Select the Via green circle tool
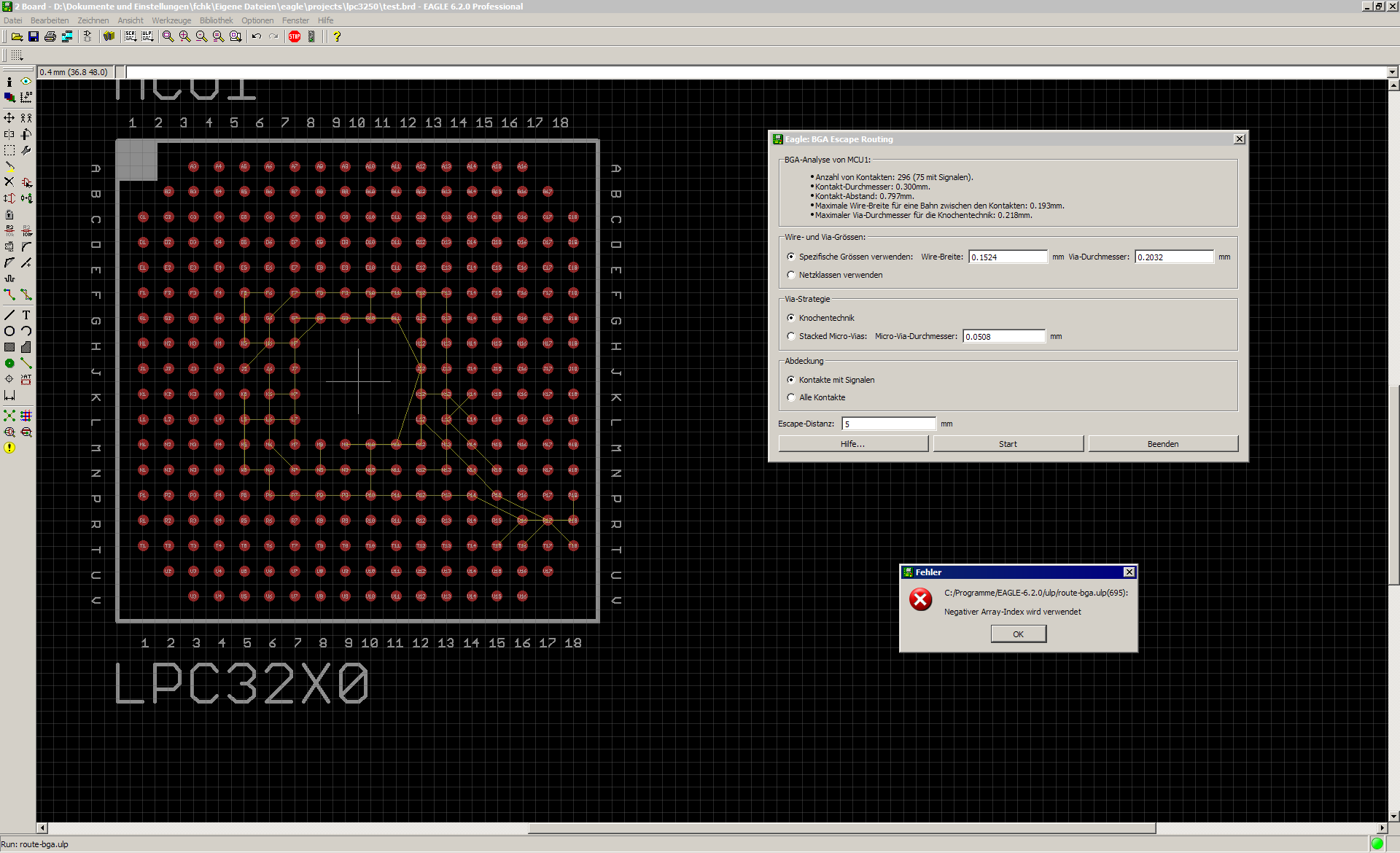 pyautogui.click(x=9, y=363)
